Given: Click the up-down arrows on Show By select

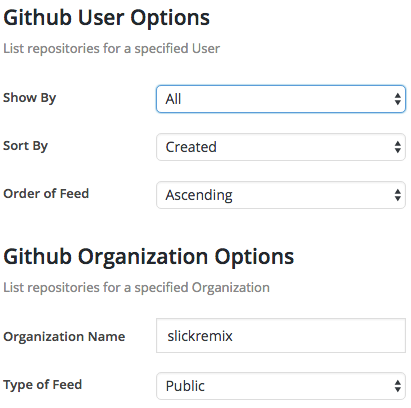Looking at the screenshot, I should coord(397,99).
